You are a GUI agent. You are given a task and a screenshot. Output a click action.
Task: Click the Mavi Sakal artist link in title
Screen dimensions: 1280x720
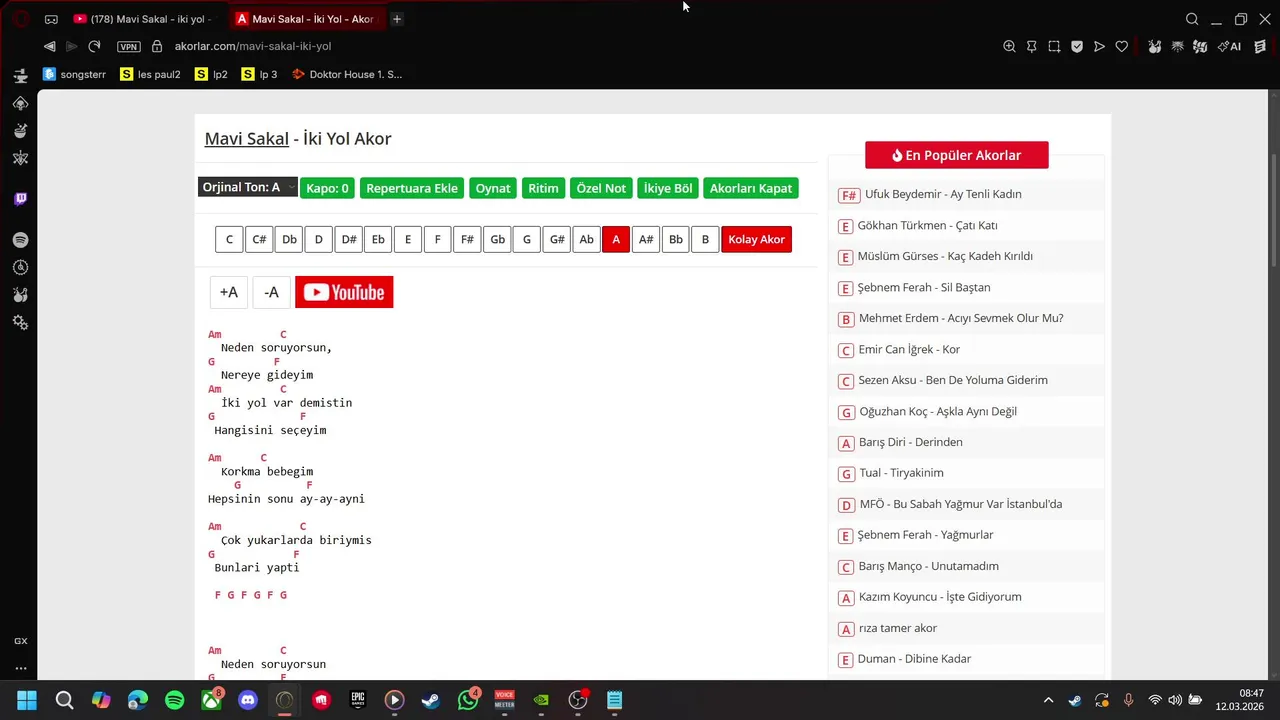[247, 138]
